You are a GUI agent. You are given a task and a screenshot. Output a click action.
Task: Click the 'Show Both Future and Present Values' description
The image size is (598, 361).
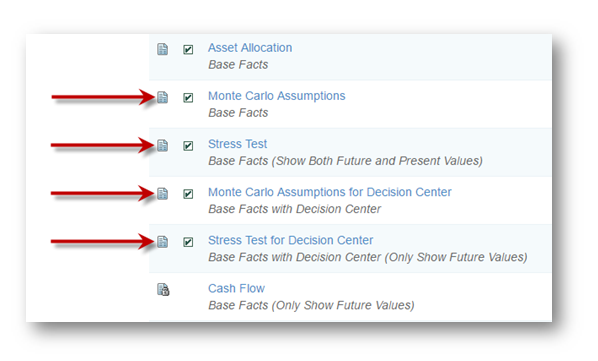(377, 161)
